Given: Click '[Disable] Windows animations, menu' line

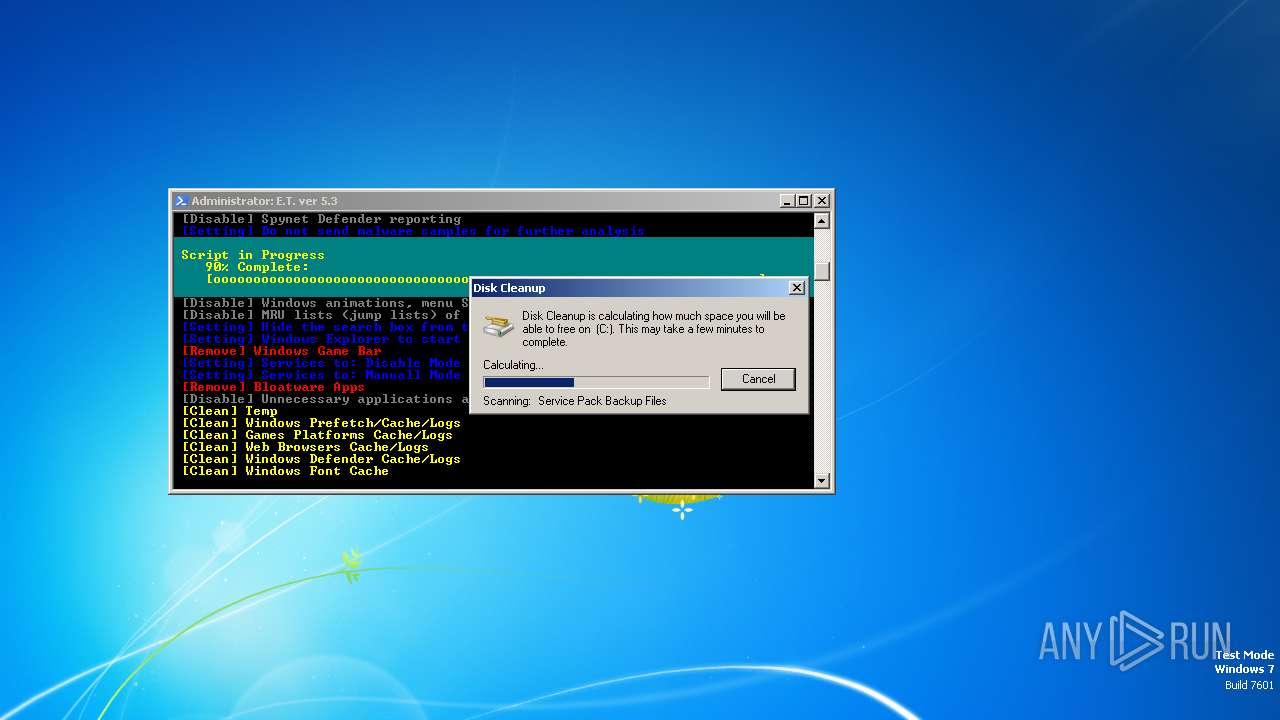Looking at the screenshot, I should (325, 303).
